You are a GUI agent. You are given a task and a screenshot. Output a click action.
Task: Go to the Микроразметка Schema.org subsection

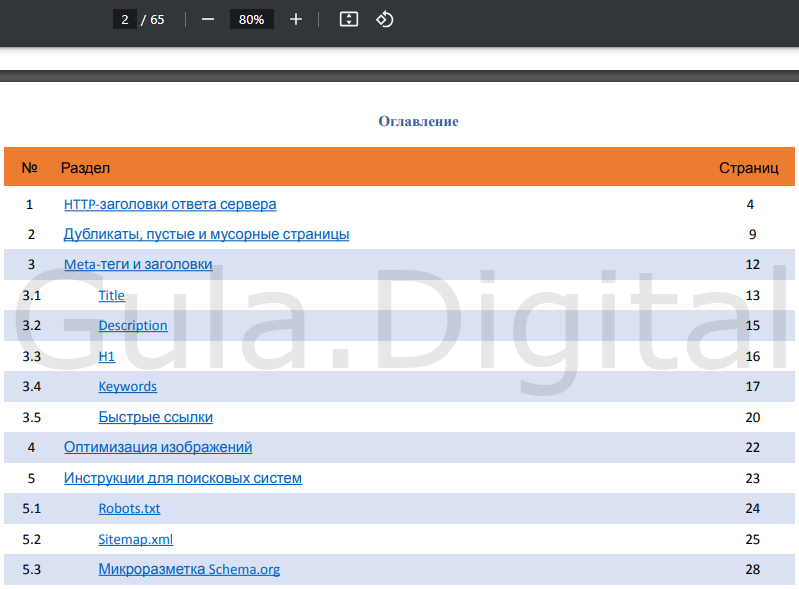point(189,569)
